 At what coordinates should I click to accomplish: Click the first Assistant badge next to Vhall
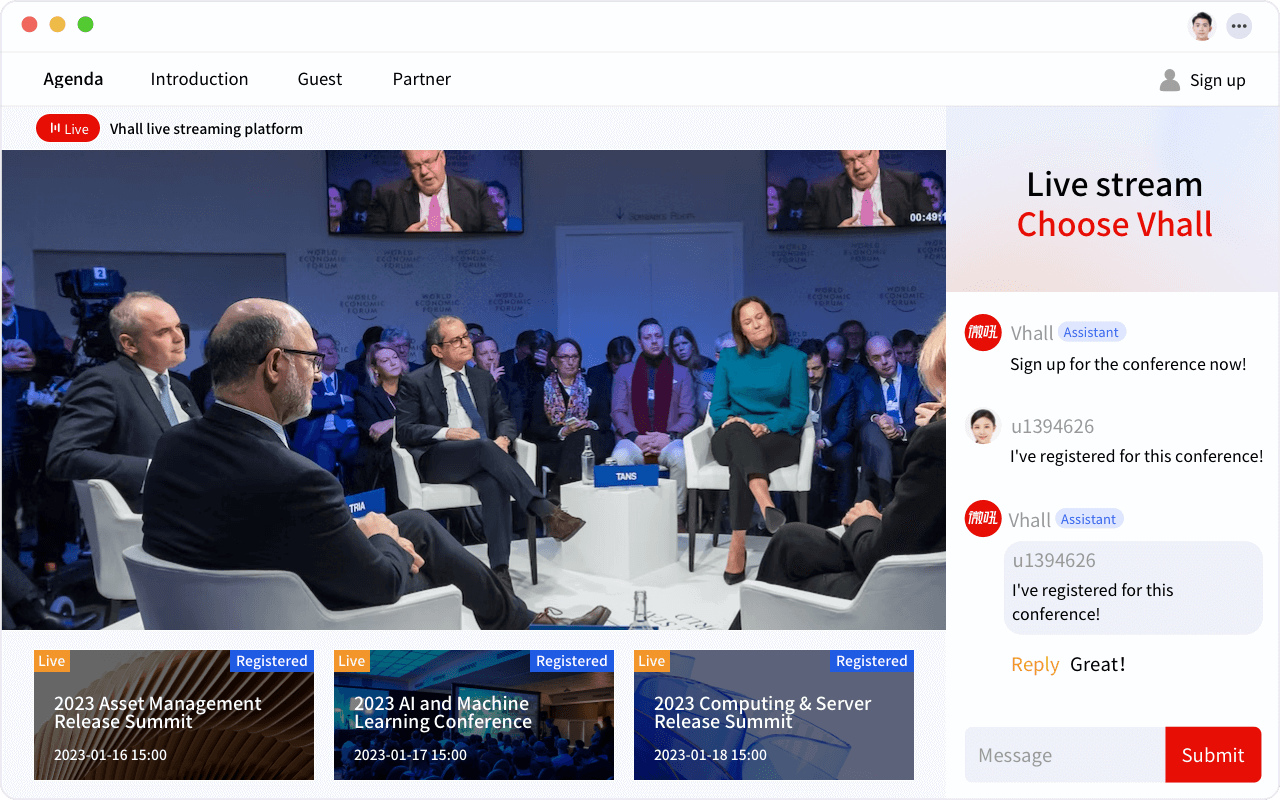pyautogui.click(x=1091, y=332)
